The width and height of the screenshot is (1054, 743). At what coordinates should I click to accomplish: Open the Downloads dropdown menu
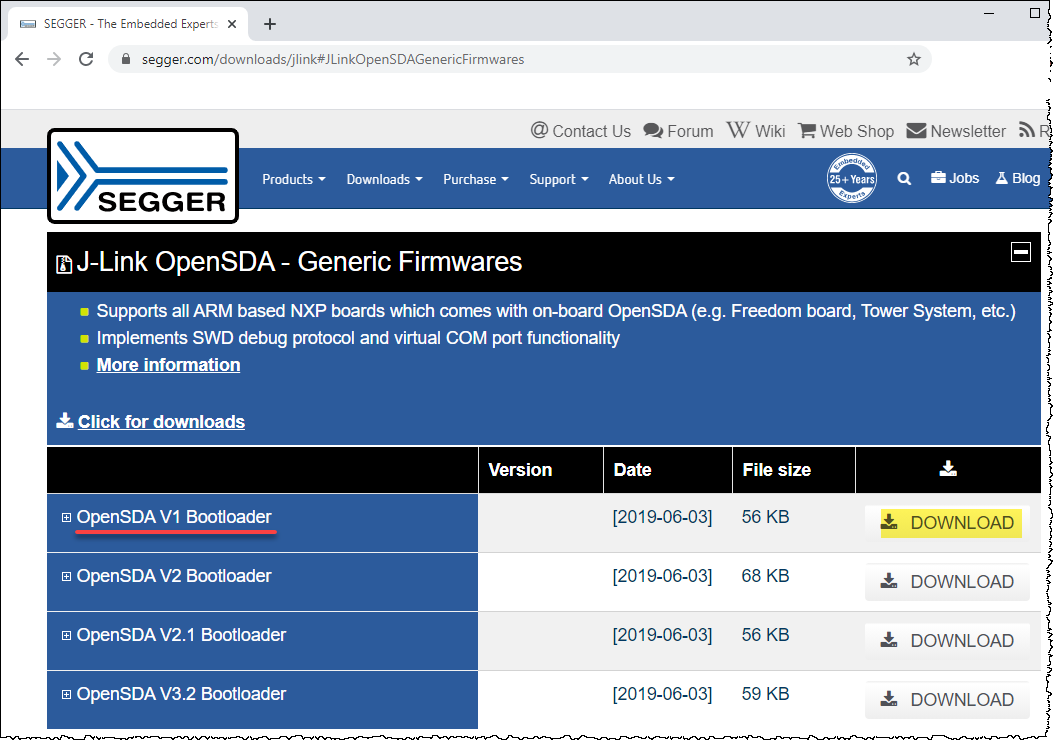tap(384, 179)
